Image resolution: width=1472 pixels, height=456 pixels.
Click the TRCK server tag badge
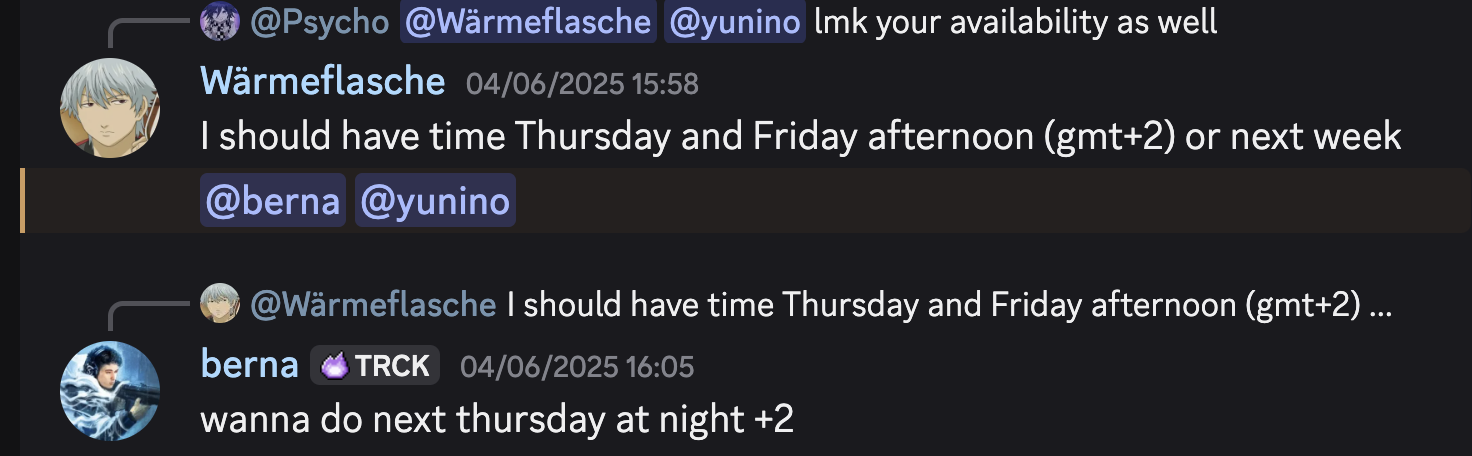pos(375,366)
